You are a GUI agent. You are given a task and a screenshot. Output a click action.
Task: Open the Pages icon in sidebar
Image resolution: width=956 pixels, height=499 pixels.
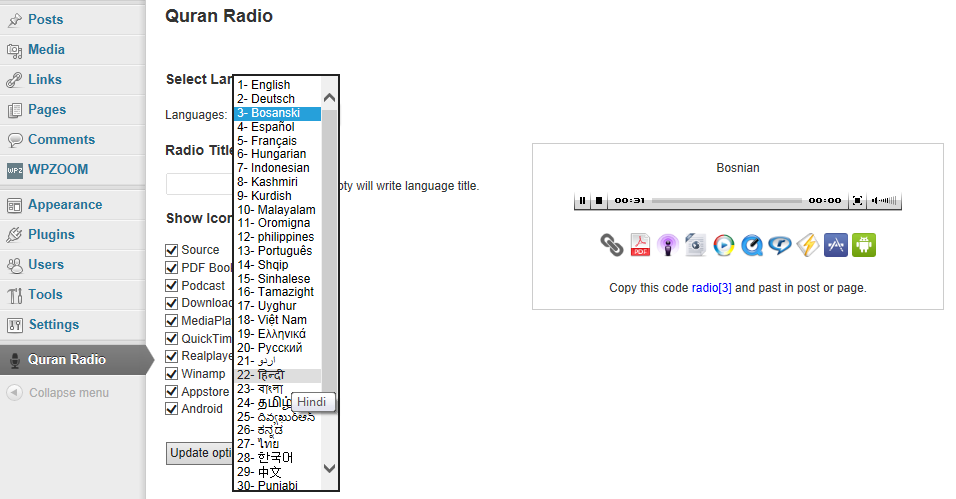click(15, 110)
